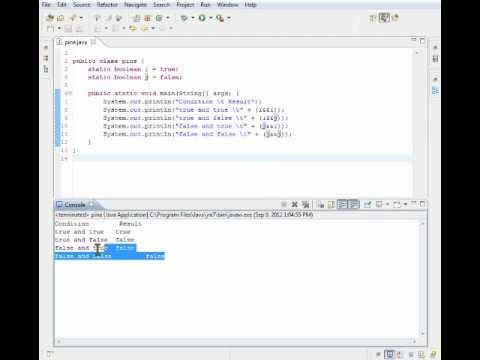The width and height of the screenshot is (480, 360).
Task: Click the Console vertical scrollbar
Action: pos(423,278)
